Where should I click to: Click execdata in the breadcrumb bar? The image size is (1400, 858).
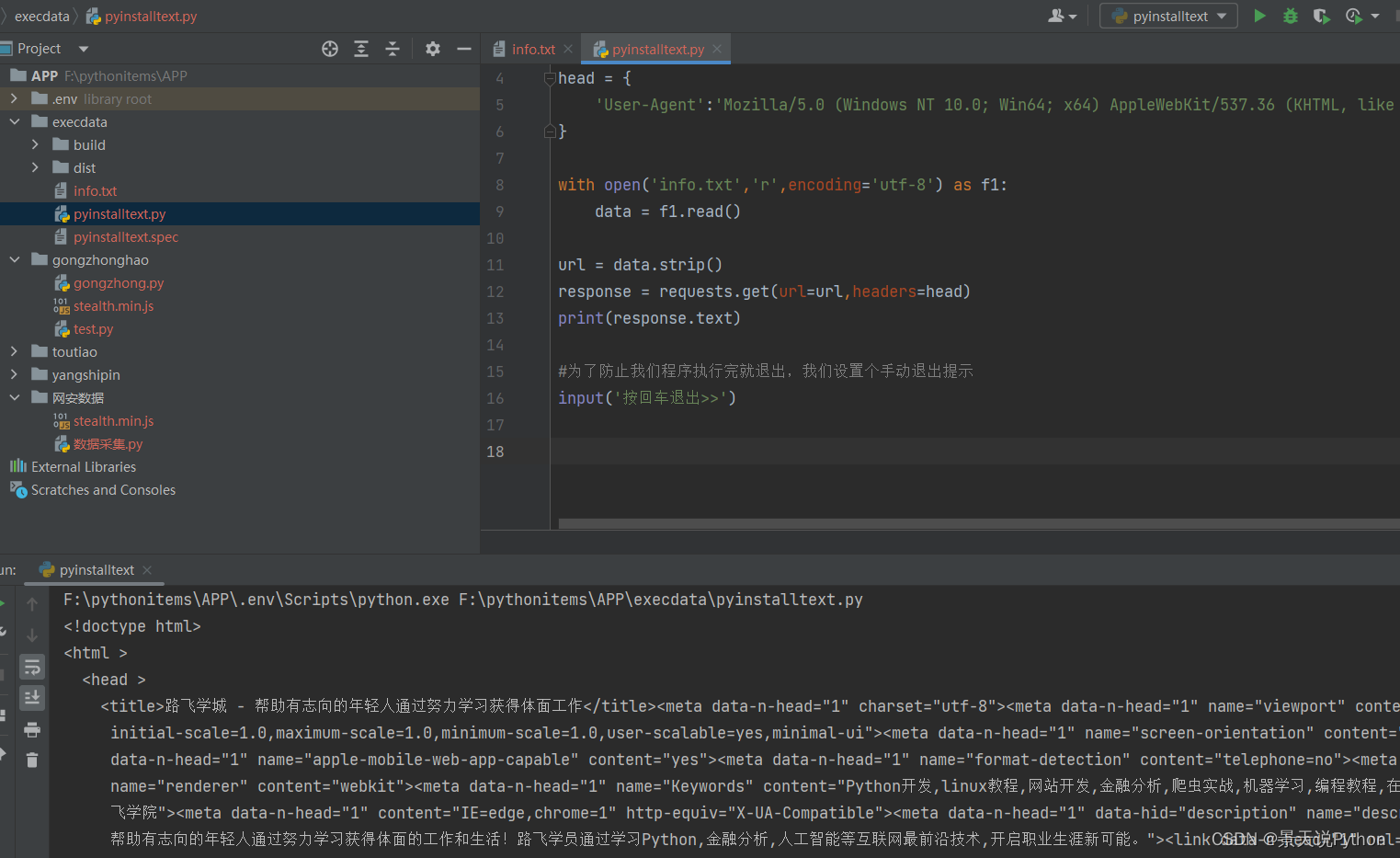tap(42, 17)
